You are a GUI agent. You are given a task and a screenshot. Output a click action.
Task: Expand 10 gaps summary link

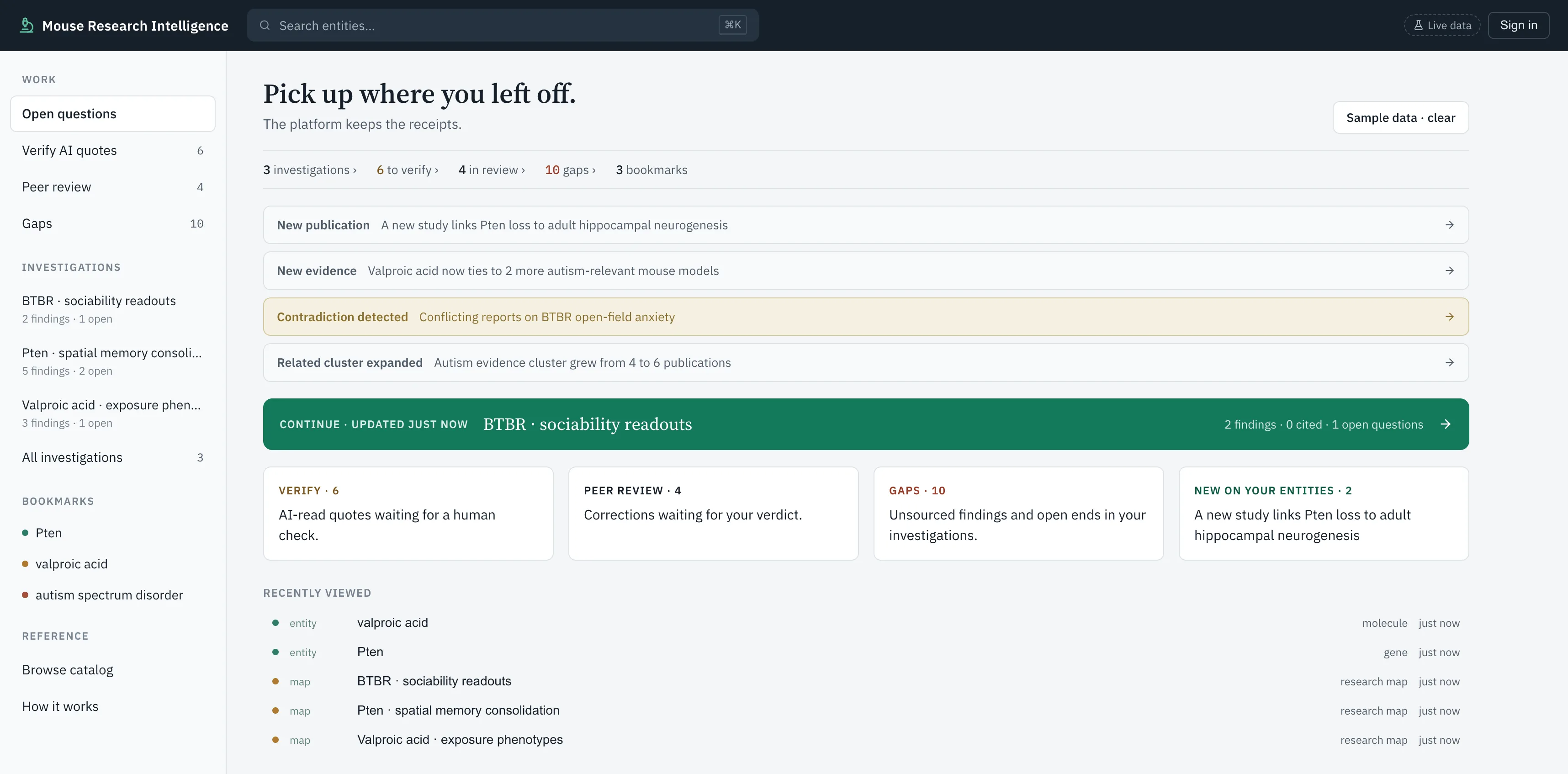pyautogui.click(x=570, y=170)
